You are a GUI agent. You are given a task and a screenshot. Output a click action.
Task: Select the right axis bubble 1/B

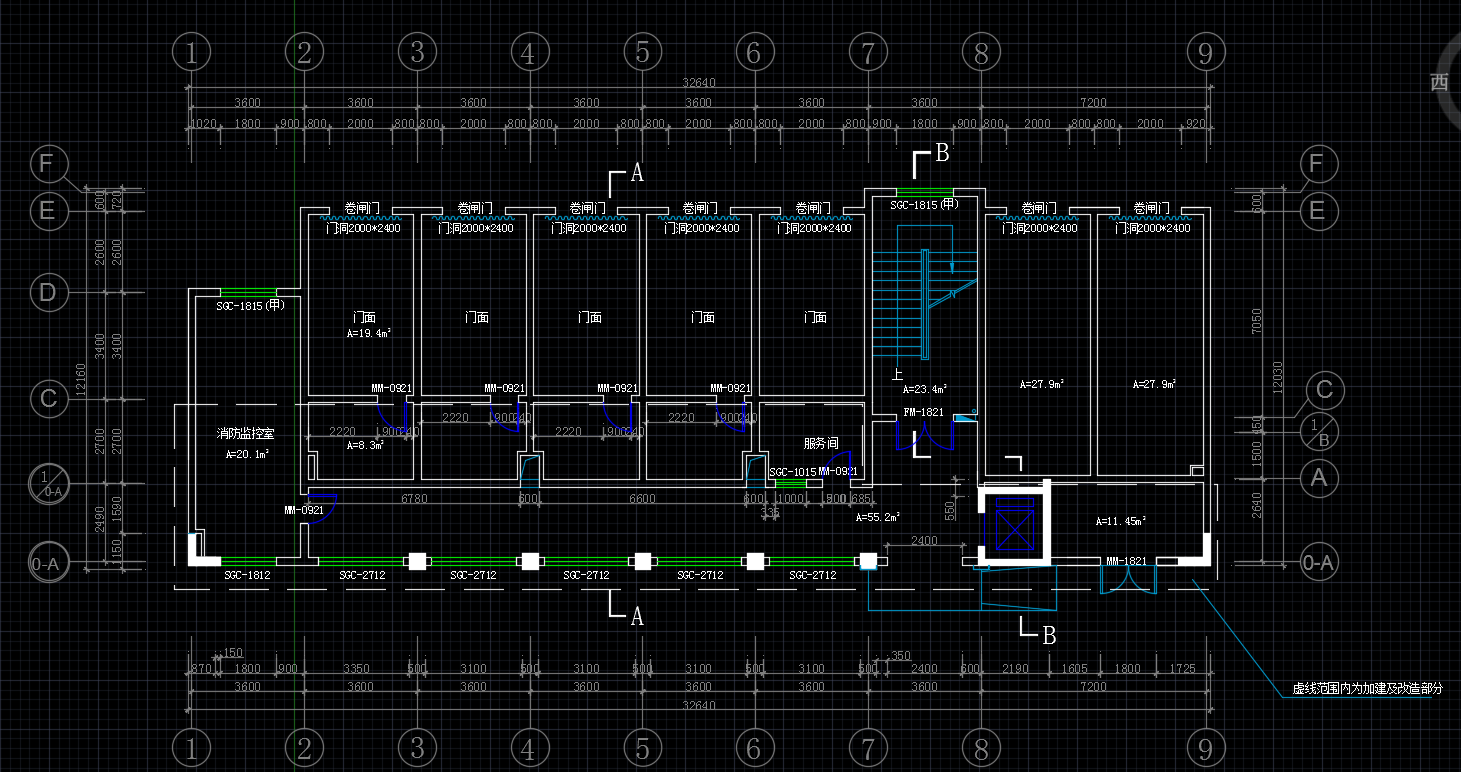(x=1320, y=432)
